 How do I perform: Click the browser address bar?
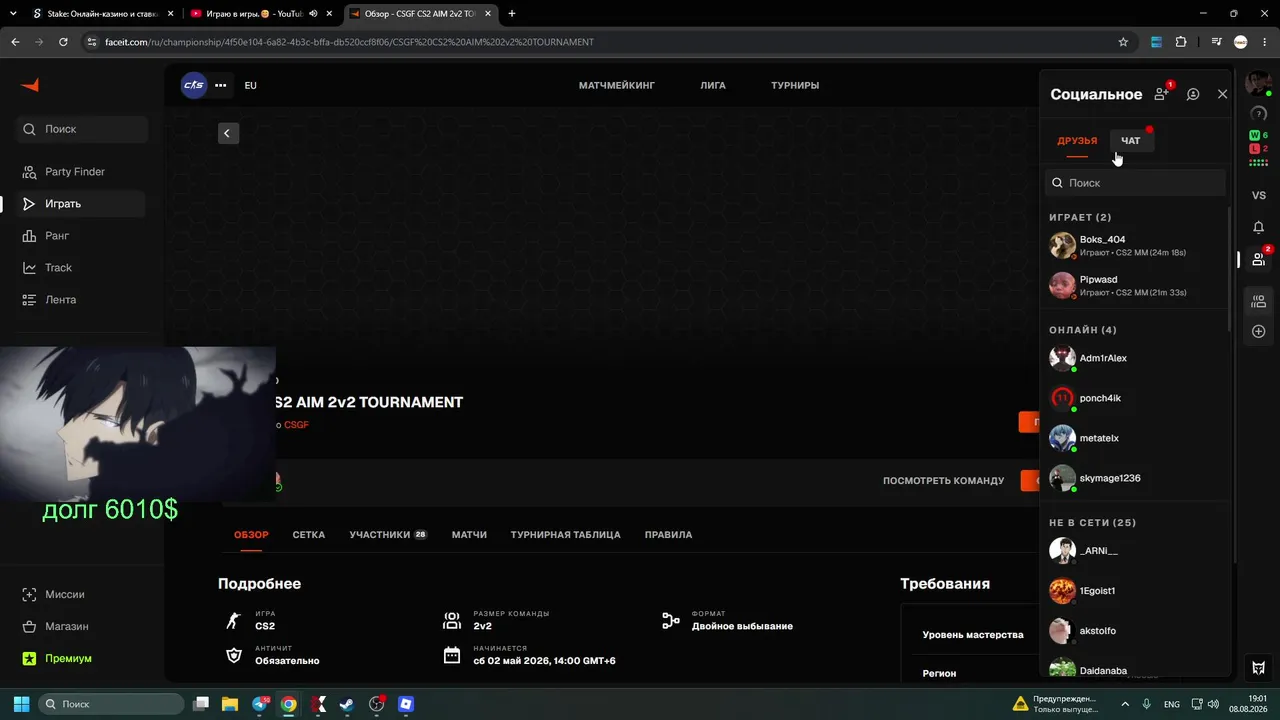[x=608, y=42]
